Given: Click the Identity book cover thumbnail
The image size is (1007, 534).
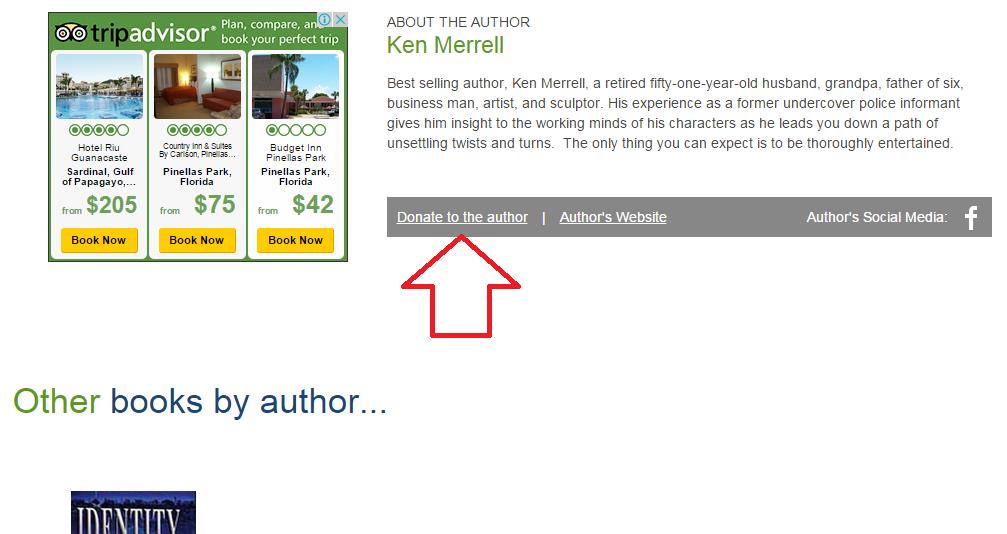Looking at the screenshot, I should (133, 513).
